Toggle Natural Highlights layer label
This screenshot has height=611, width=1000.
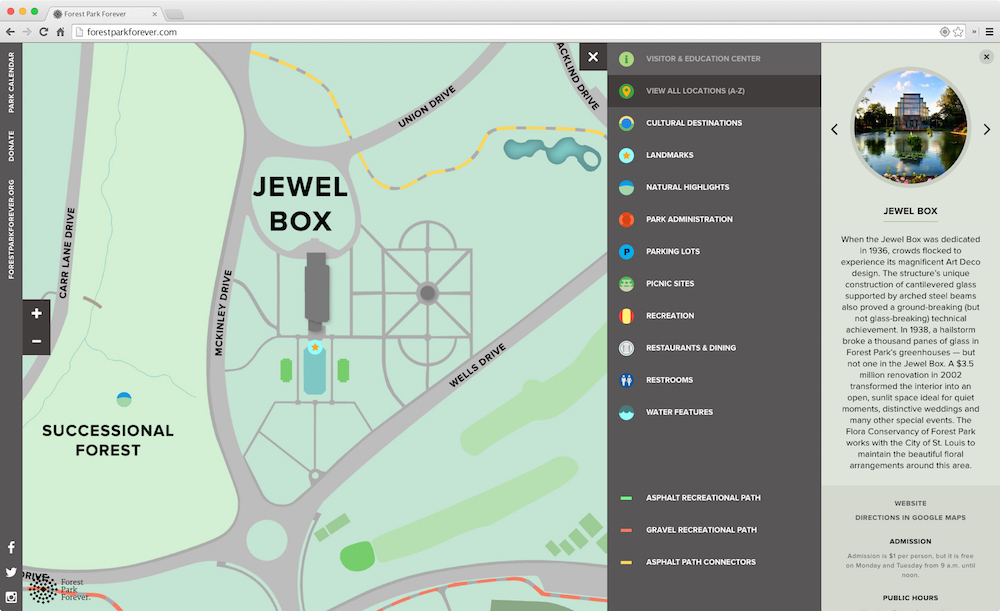[x=688, y=188]
